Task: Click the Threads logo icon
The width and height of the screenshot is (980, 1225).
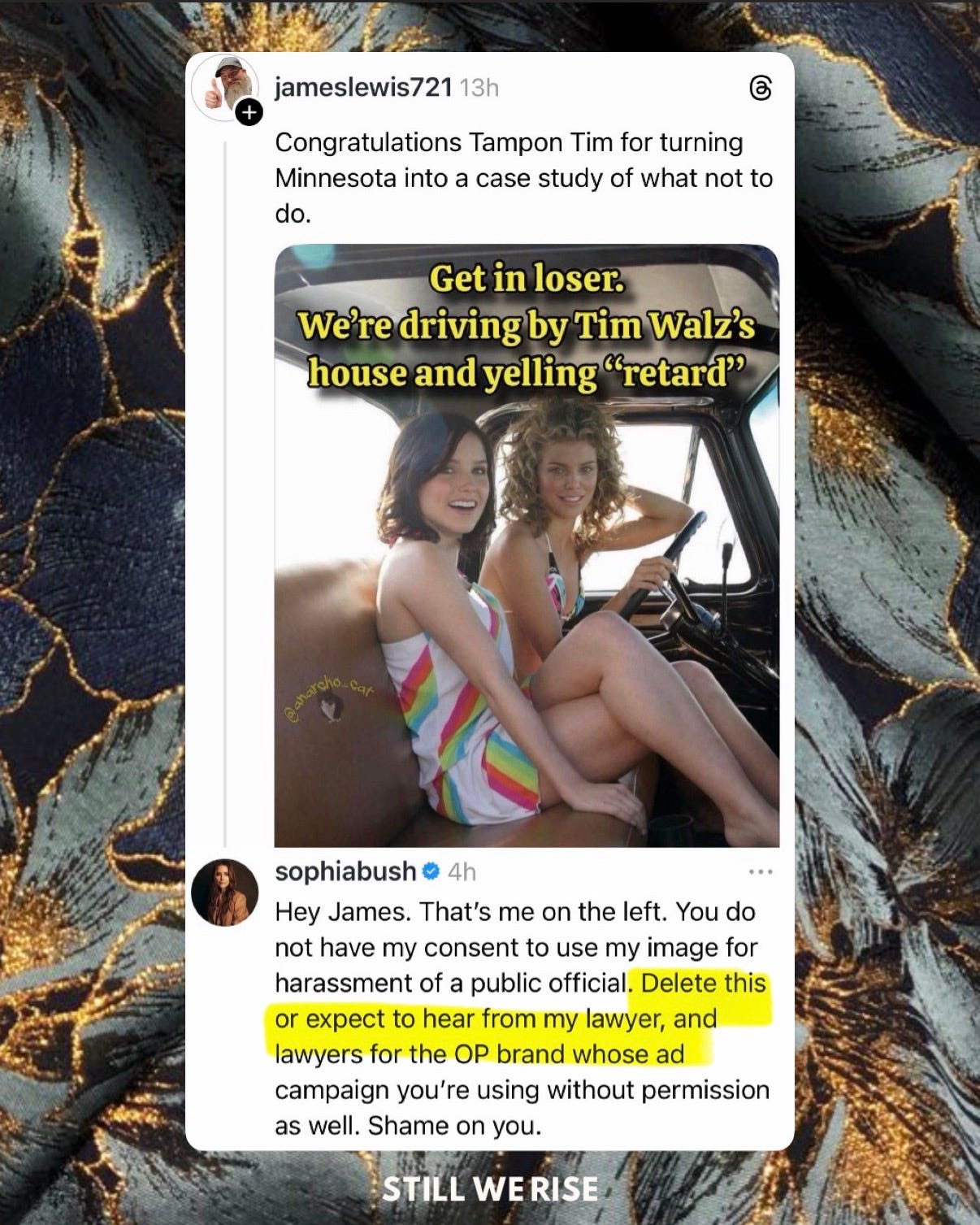Action: 760,89
